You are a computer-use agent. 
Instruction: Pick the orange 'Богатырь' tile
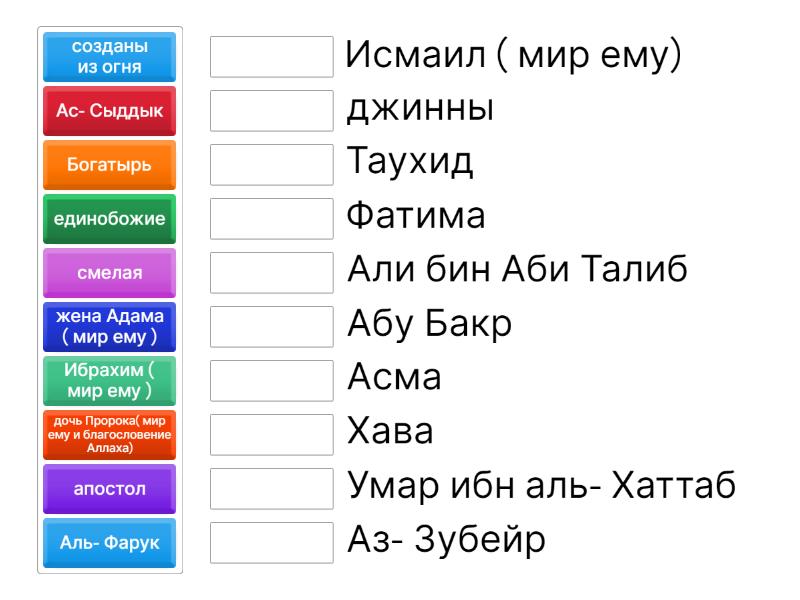coord(110,165)
